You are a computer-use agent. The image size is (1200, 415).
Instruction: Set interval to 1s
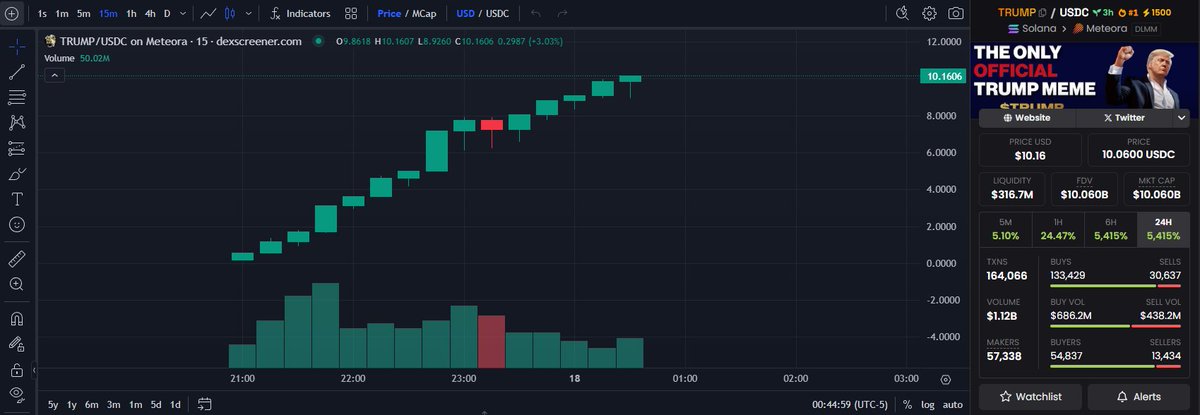pyautogui.click(x=42, y=14)
